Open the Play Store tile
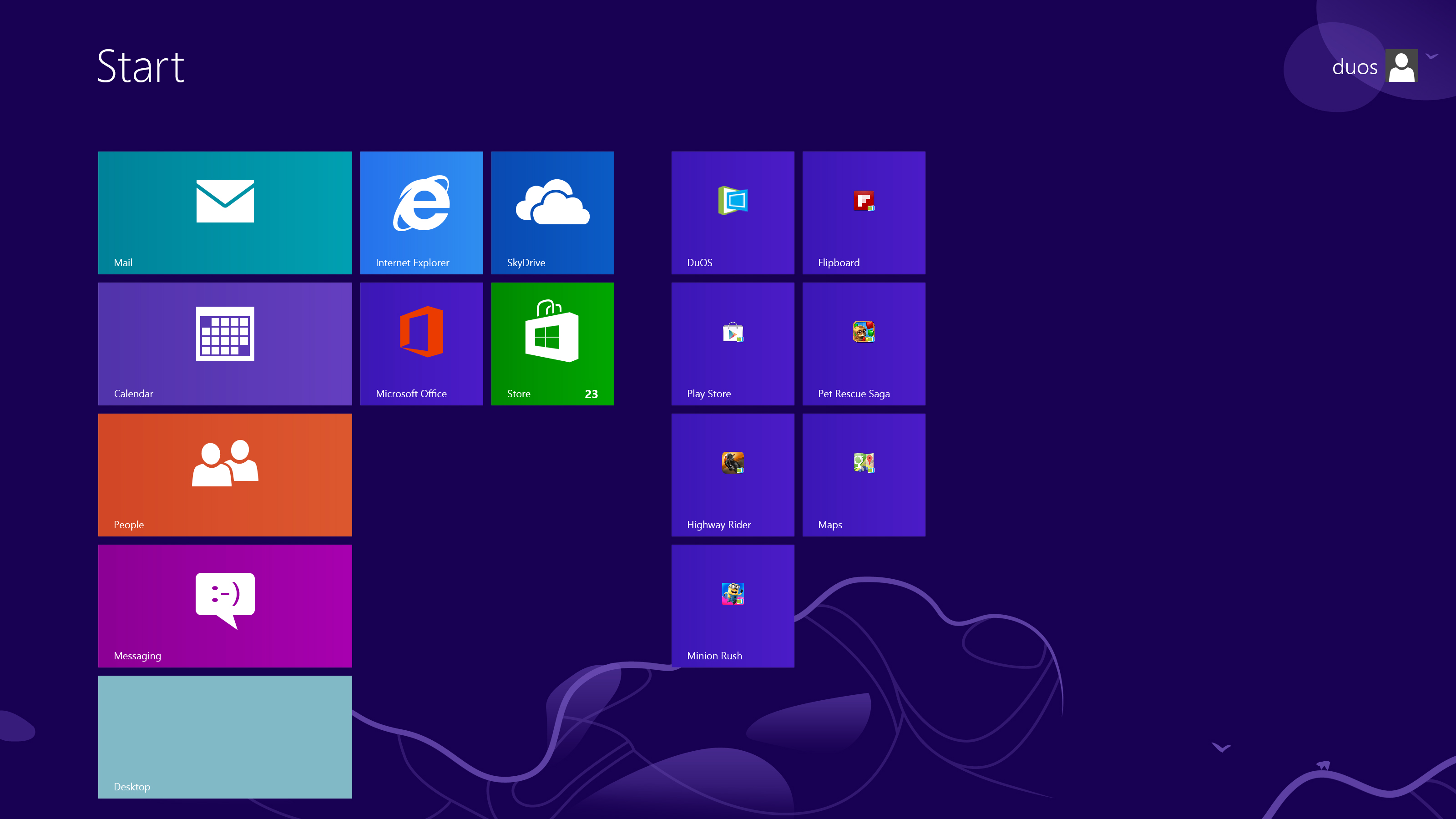The image size is (1456, 819). [x=733, y=344]
